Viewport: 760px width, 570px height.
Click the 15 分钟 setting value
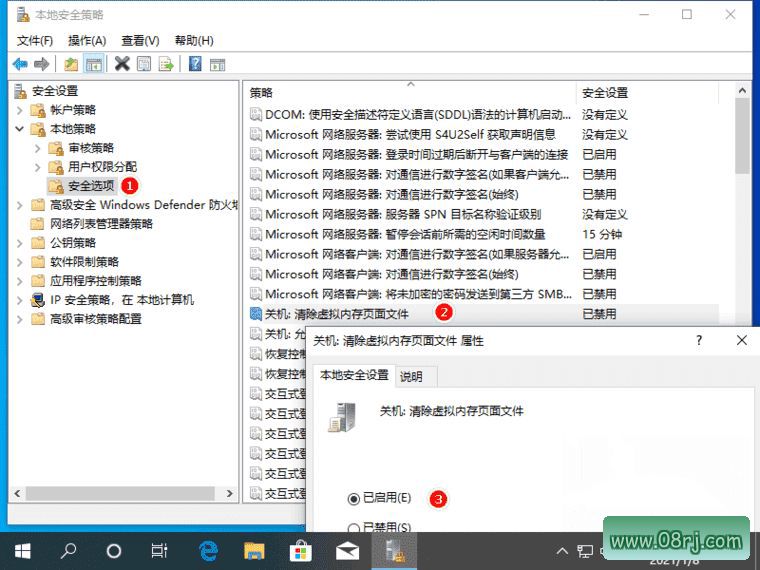tap(602, 235)
